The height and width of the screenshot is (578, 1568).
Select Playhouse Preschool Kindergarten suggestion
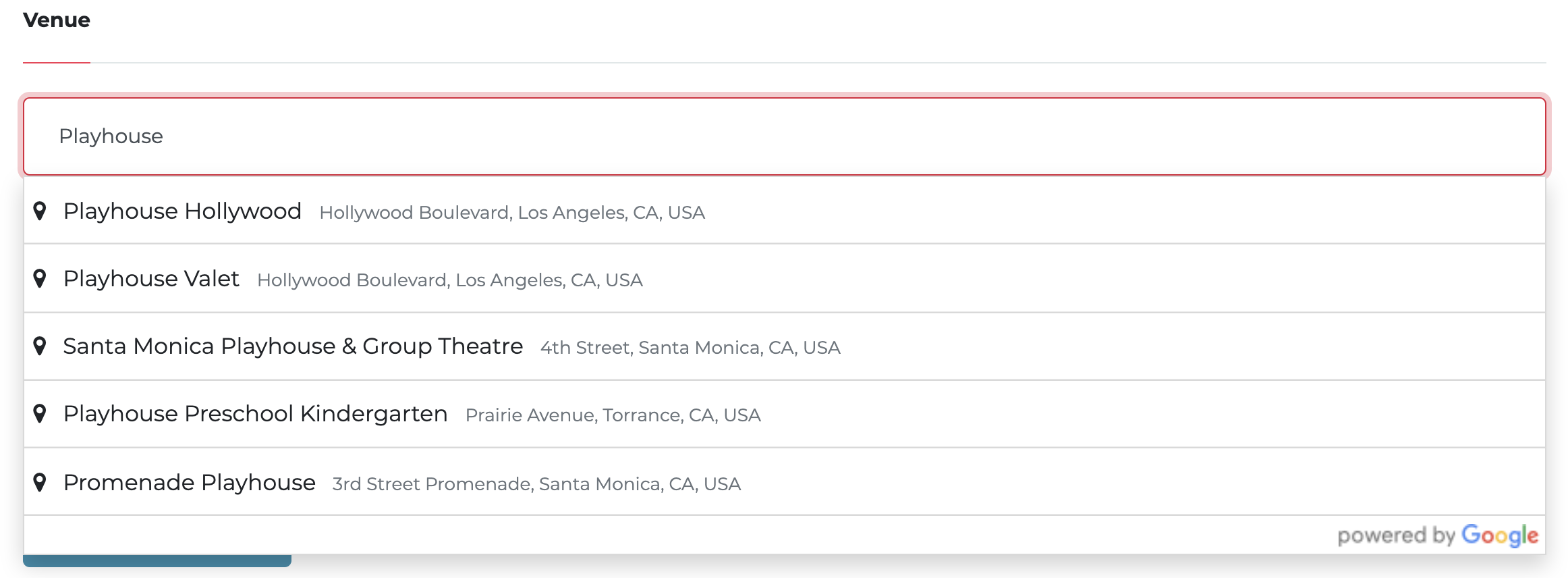[785, 413]
